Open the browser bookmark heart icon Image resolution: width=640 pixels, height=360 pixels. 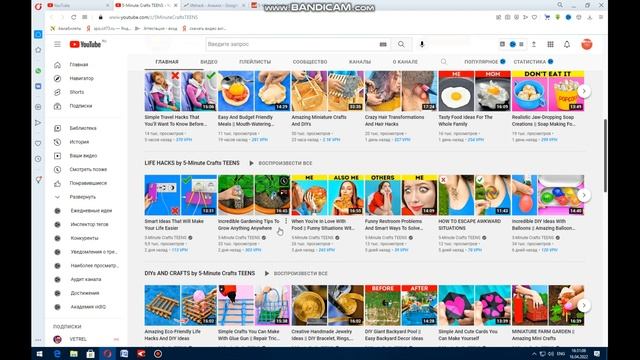(x=534, y=17)
